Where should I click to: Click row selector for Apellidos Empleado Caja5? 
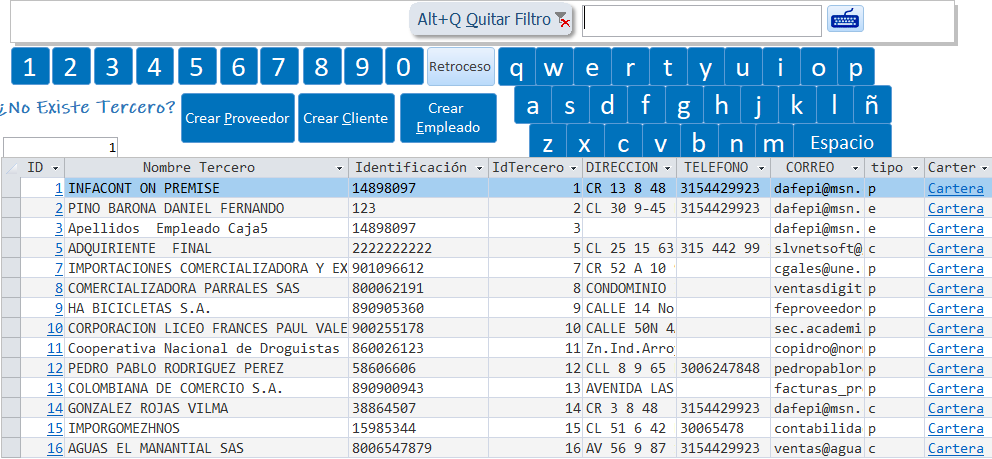tap(11, 228)
